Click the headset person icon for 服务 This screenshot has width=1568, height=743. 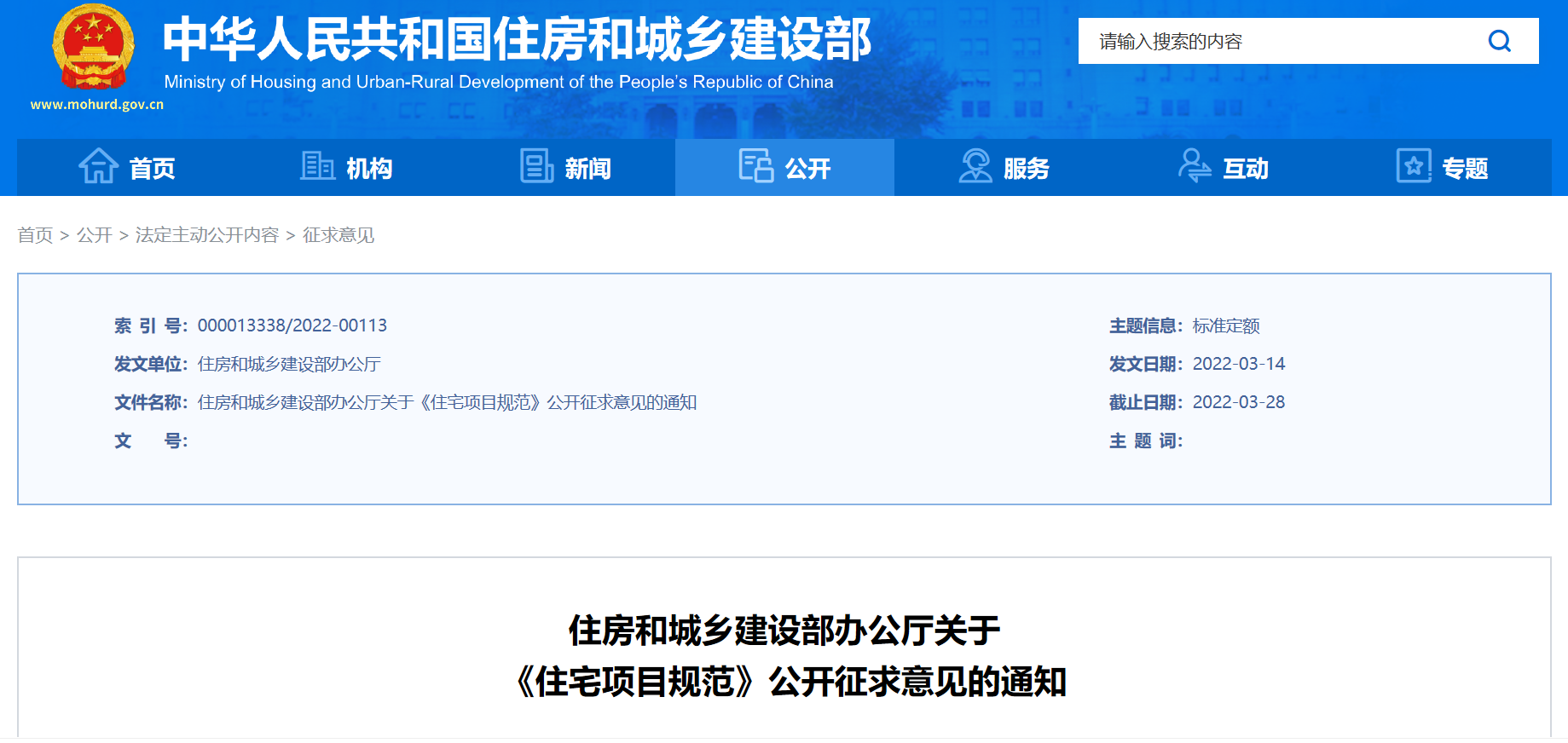tap(975, 166)
